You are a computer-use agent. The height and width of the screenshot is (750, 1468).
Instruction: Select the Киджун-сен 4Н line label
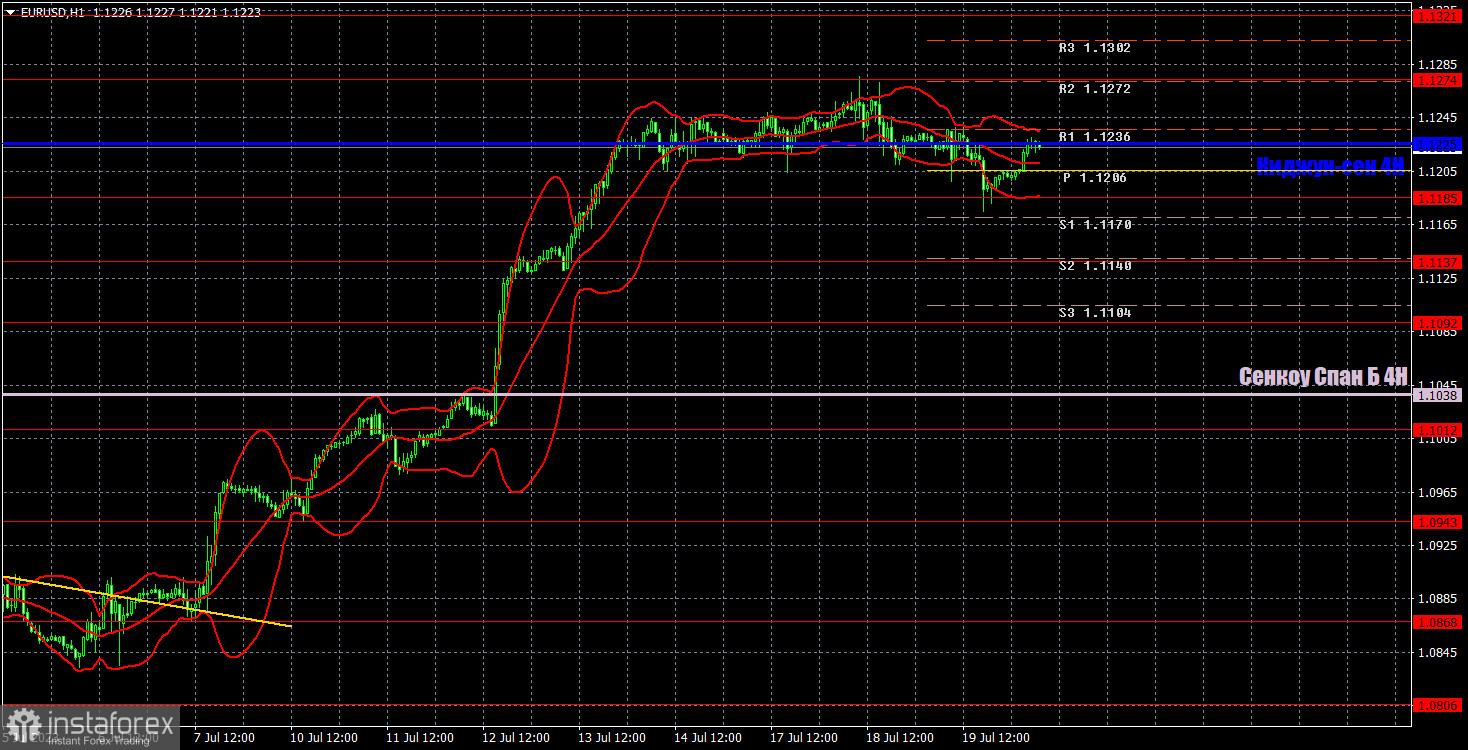(1331, 166)
